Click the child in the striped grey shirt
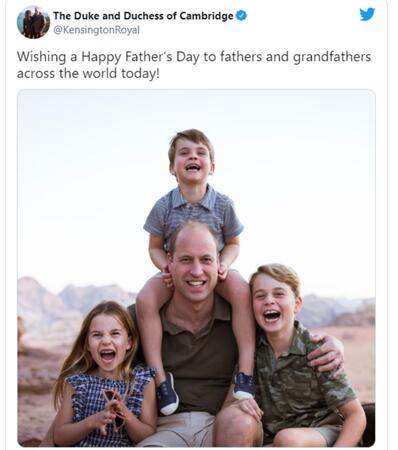This screenshot has width=398, height=450. pos(193,213)
